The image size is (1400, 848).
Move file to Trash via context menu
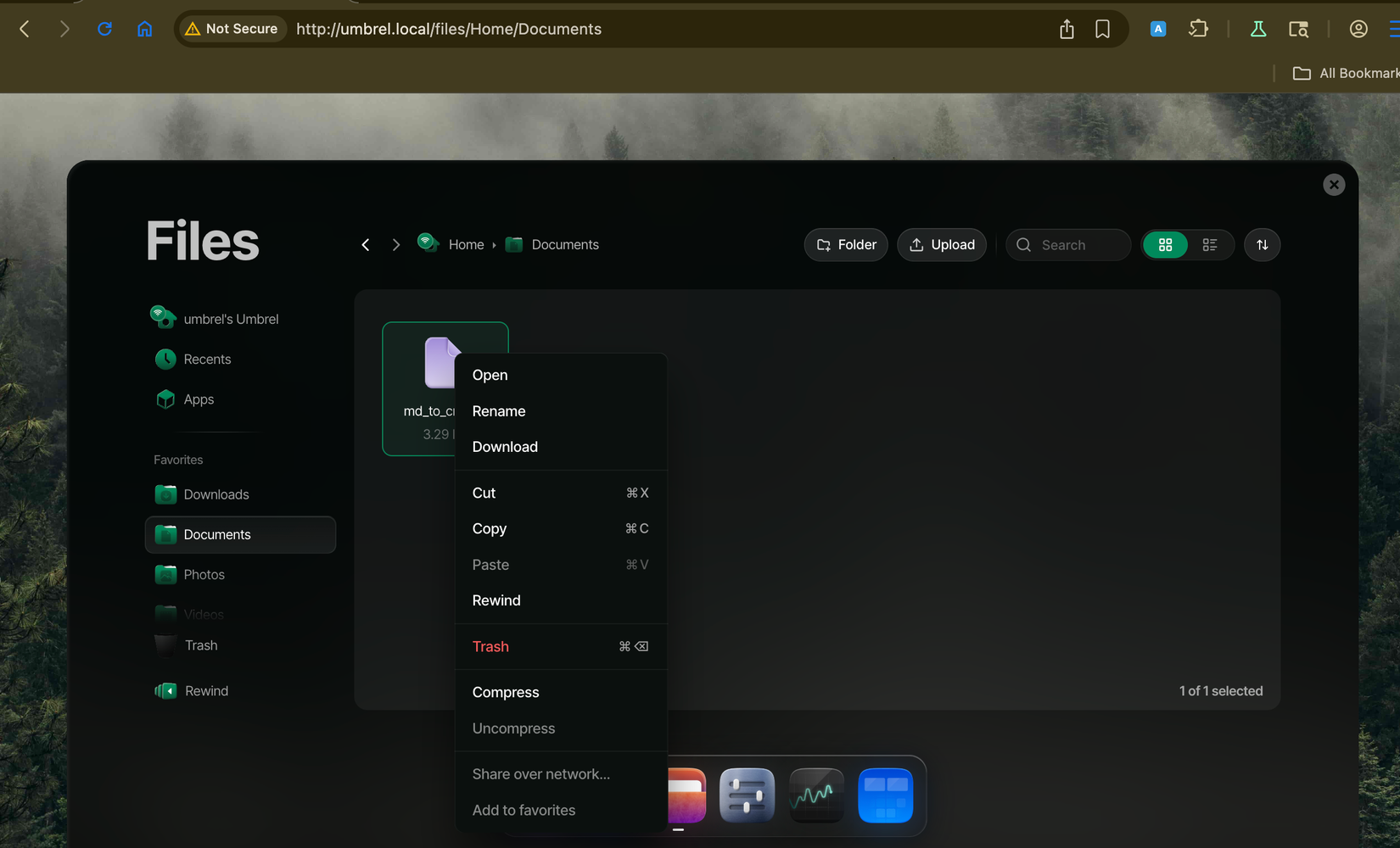pos(560,646)
